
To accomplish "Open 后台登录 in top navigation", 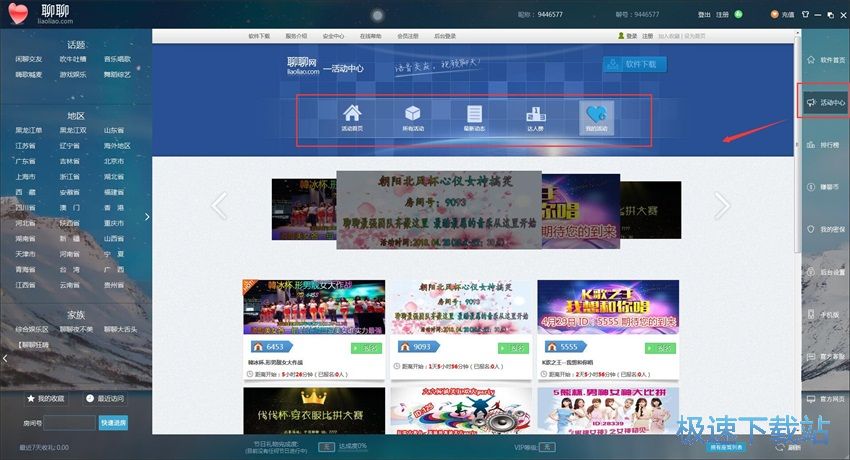I will pyautogui.click(x=445, y=36).
